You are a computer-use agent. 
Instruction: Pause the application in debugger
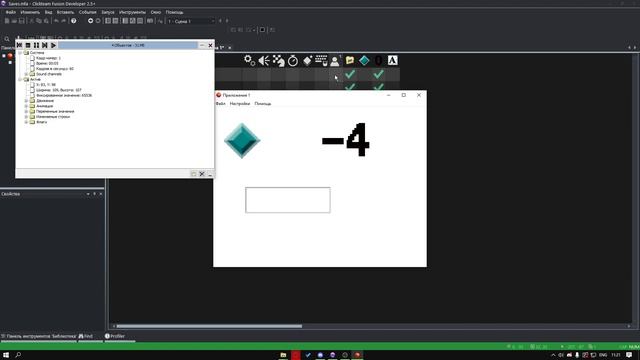[x=36, y=45]
